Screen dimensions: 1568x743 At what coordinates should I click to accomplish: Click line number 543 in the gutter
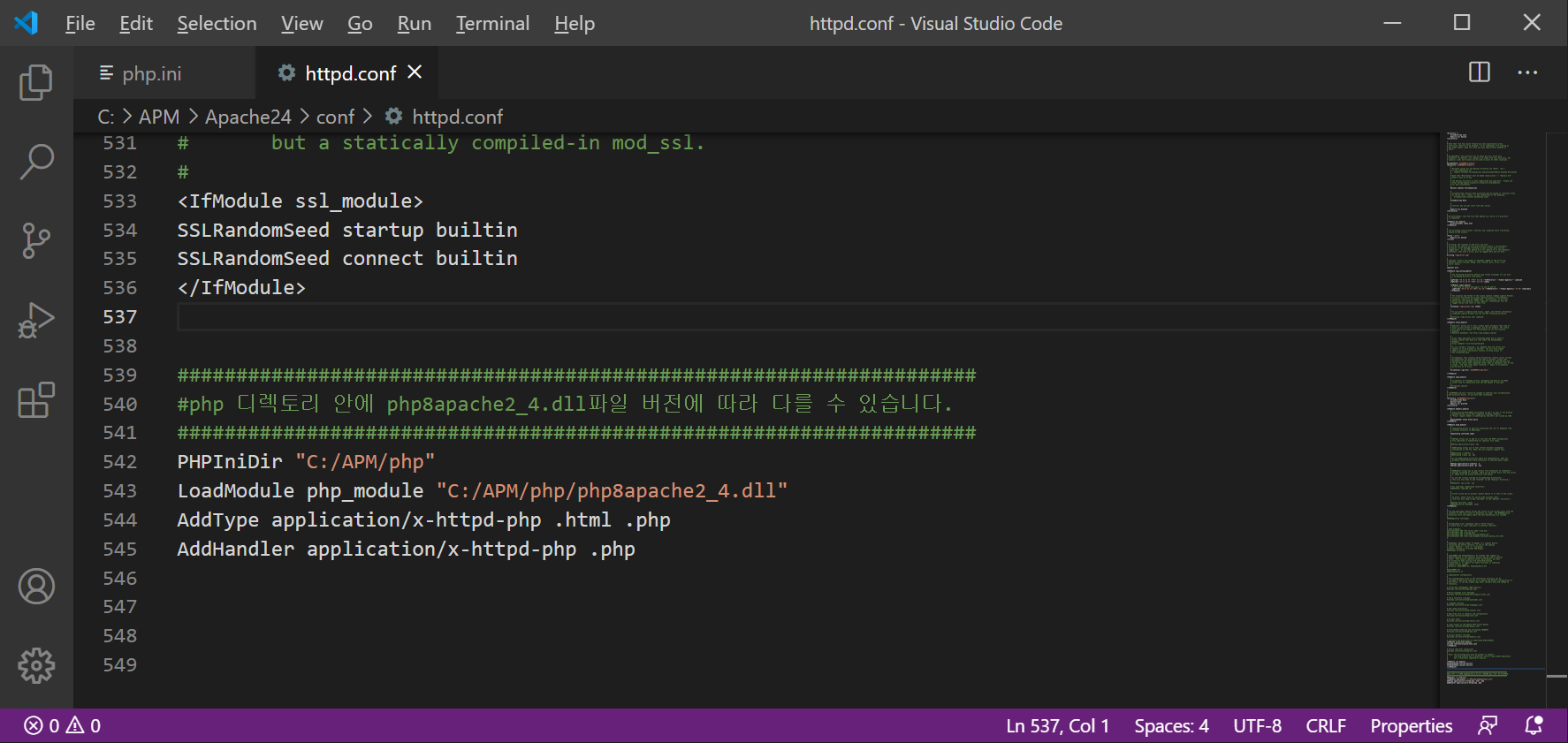[x=119, y=490]
